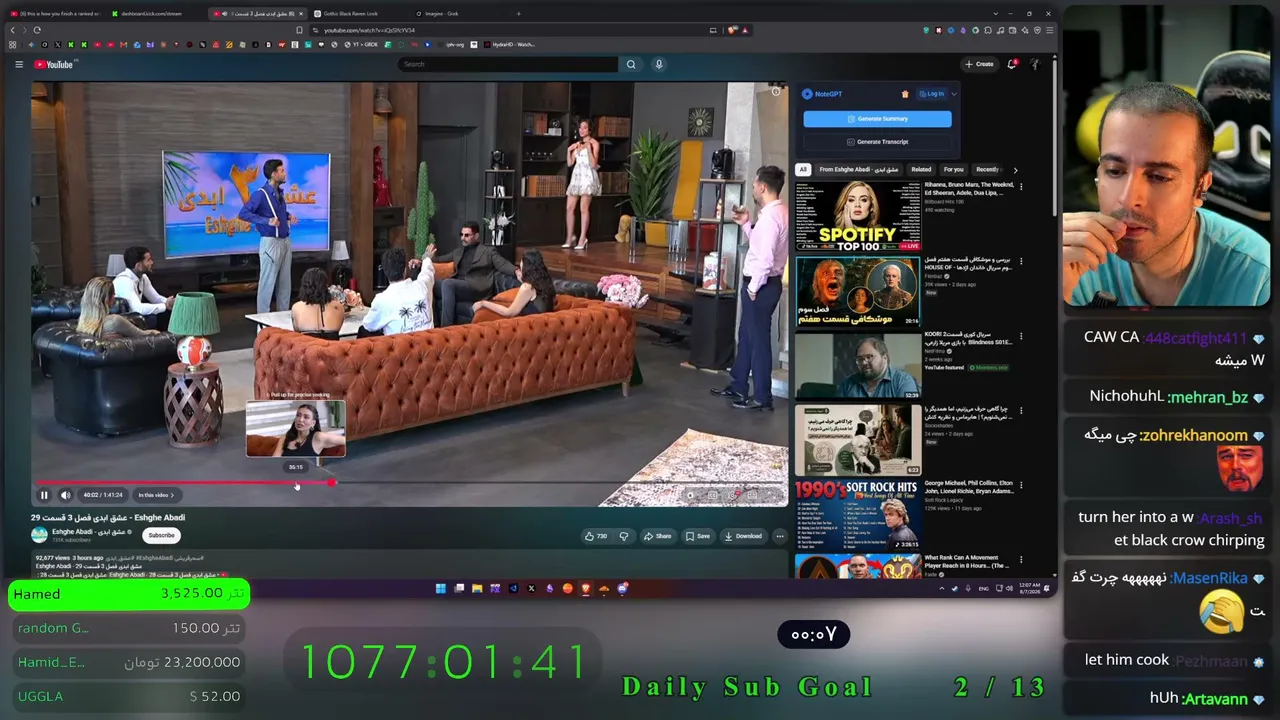The width and height of the screenshot is (1280, 720).
Task: Click the orange gift icon in NoteGPT
Action: (x=905, y=94)
